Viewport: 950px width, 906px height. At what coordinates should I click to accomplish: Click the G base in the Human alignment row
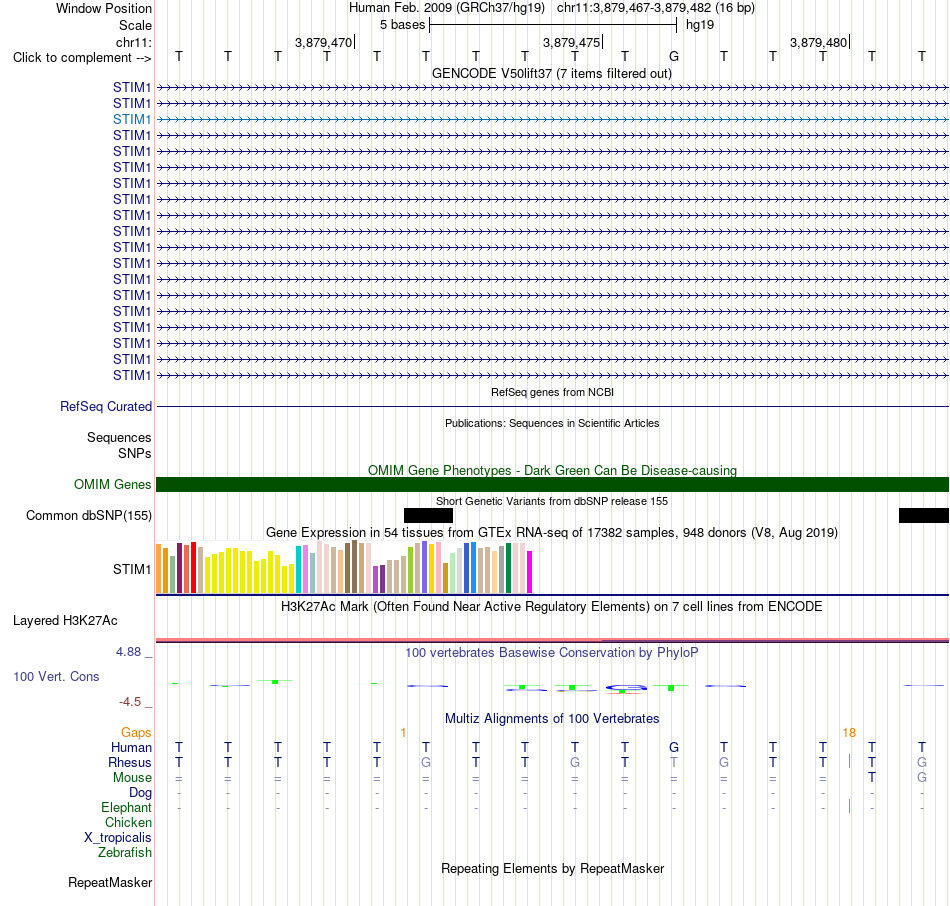674,748
